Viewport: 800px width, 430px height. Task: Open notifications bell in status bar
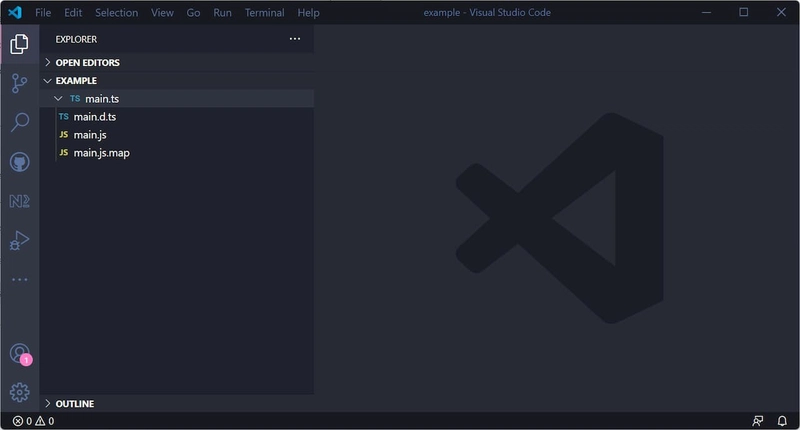782,421
